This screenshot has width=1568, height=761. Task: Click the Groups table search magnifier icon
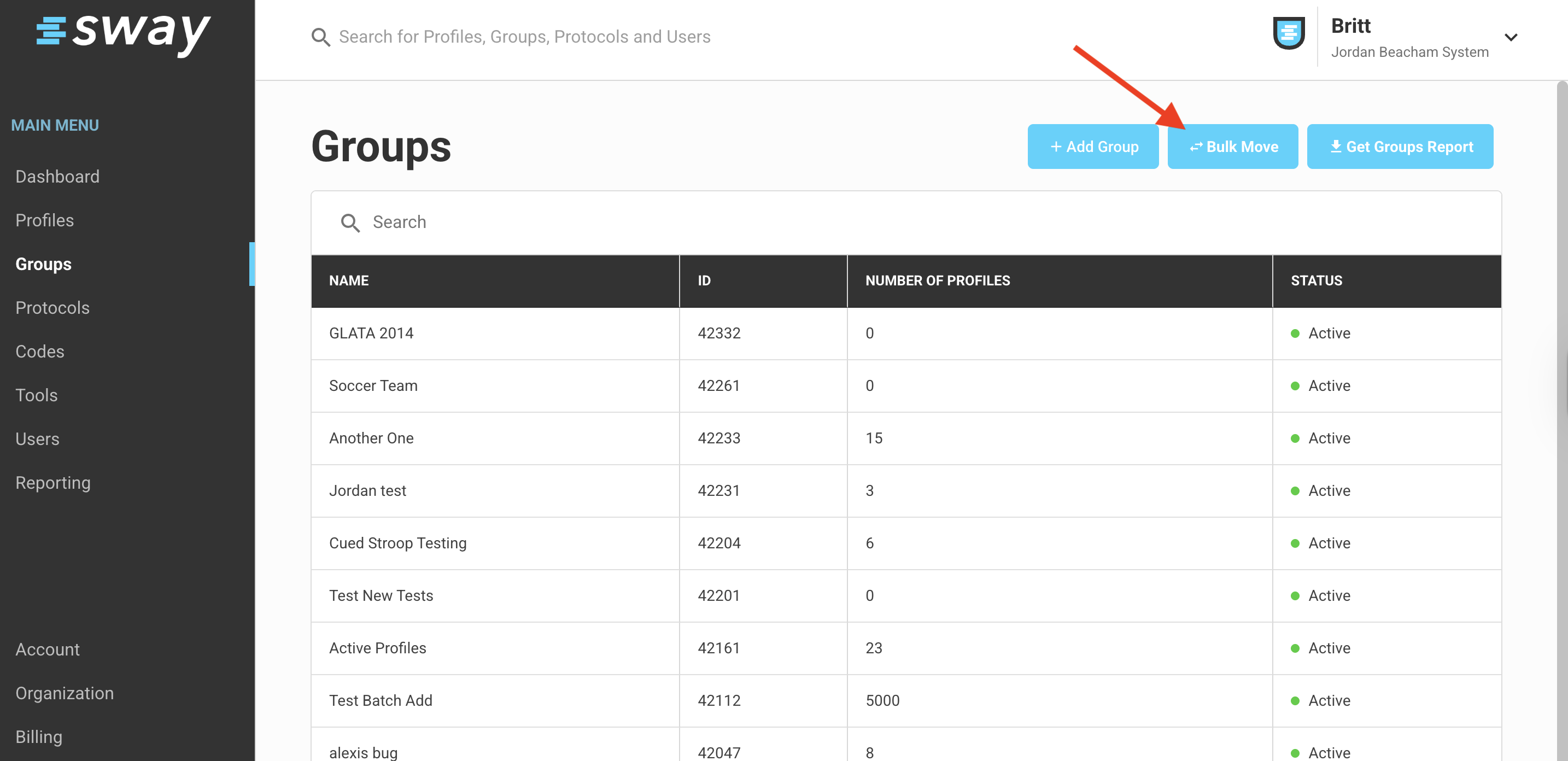coord(350,223)
